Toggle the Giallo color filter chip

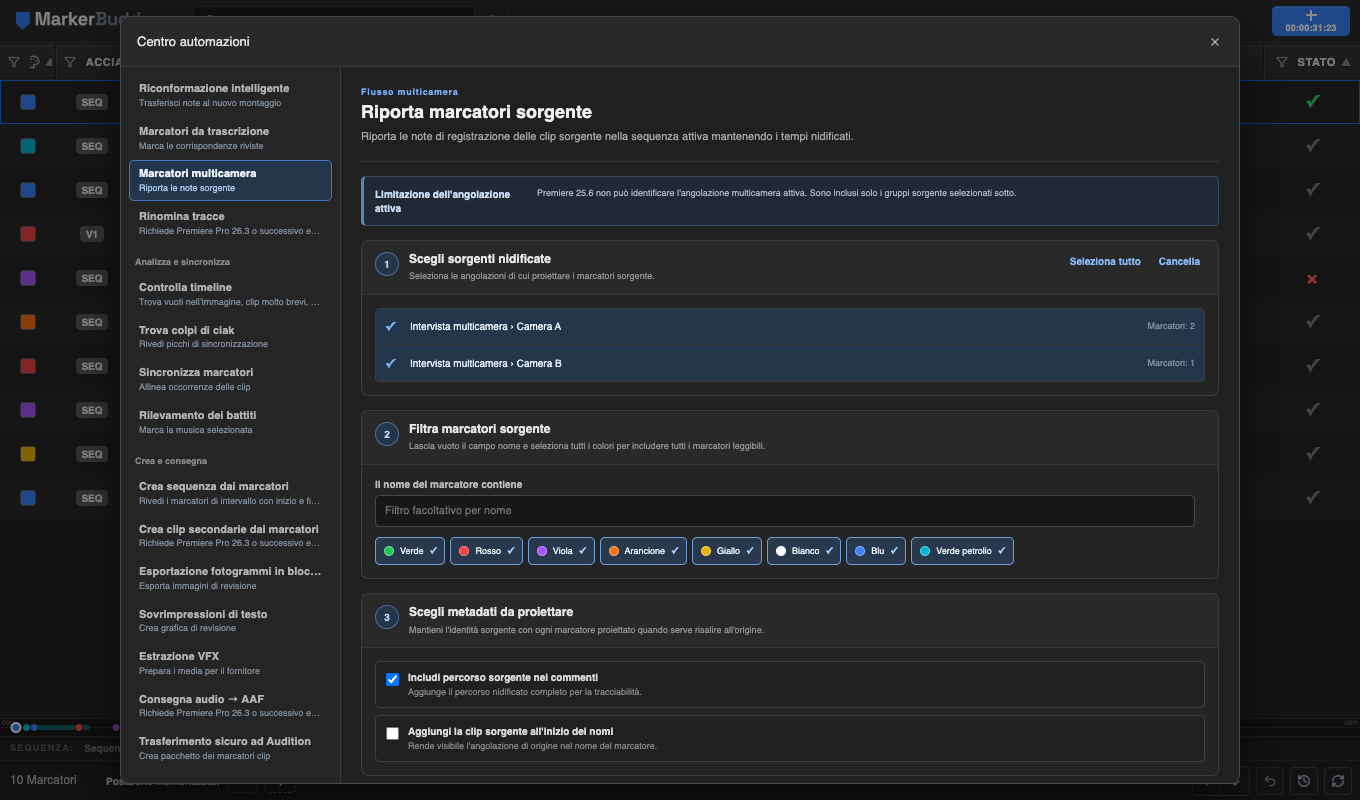tap(727, 551)
